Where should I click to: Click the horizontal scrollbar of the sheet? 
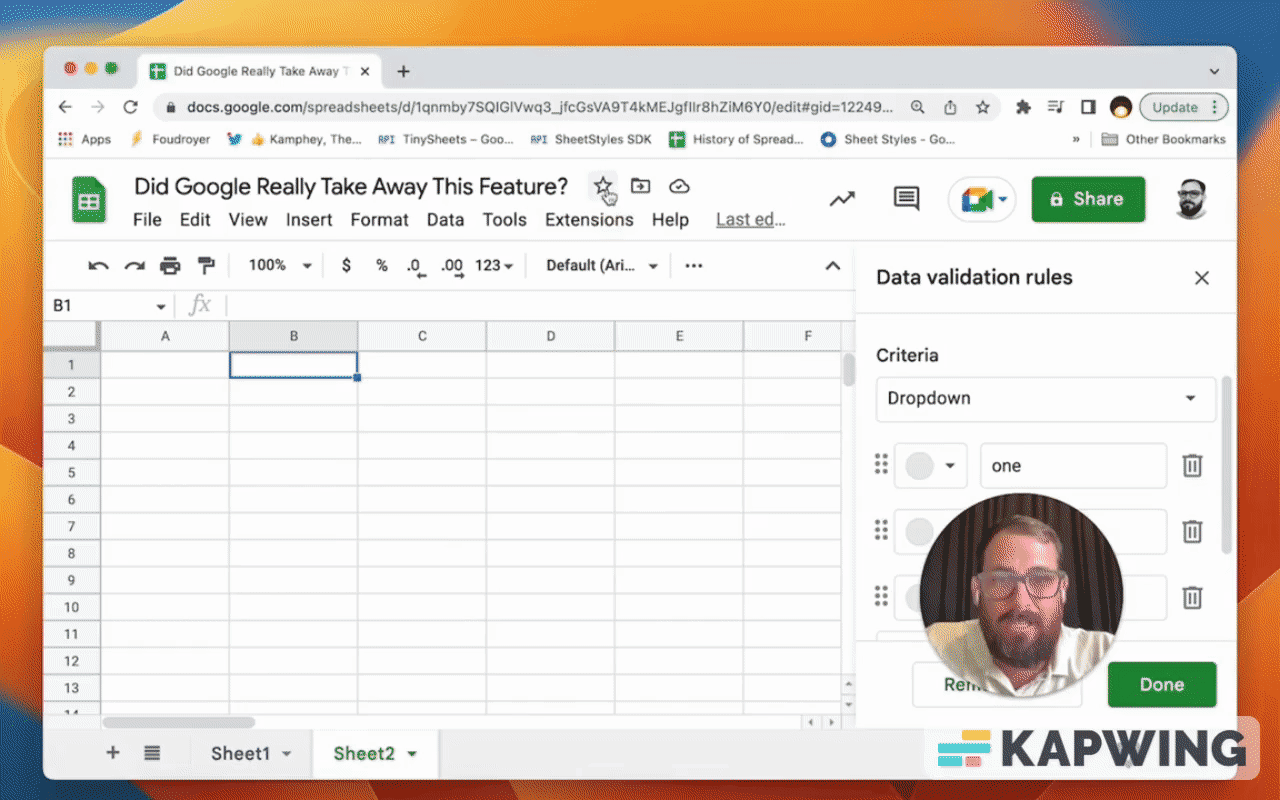point(179,722)
